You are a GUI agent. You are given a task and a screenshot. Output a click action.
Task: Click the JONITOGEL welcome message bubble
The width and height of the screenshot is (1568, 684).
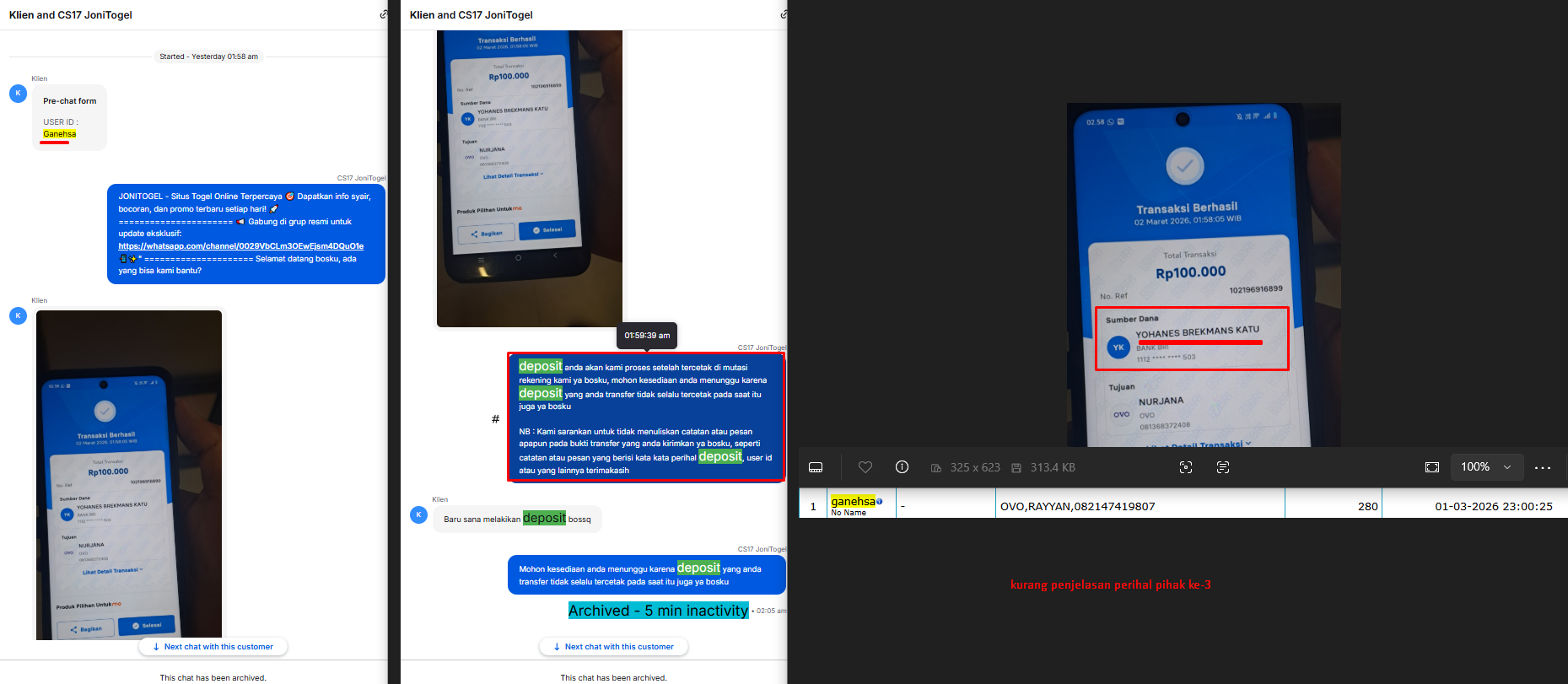coord(246,234)
